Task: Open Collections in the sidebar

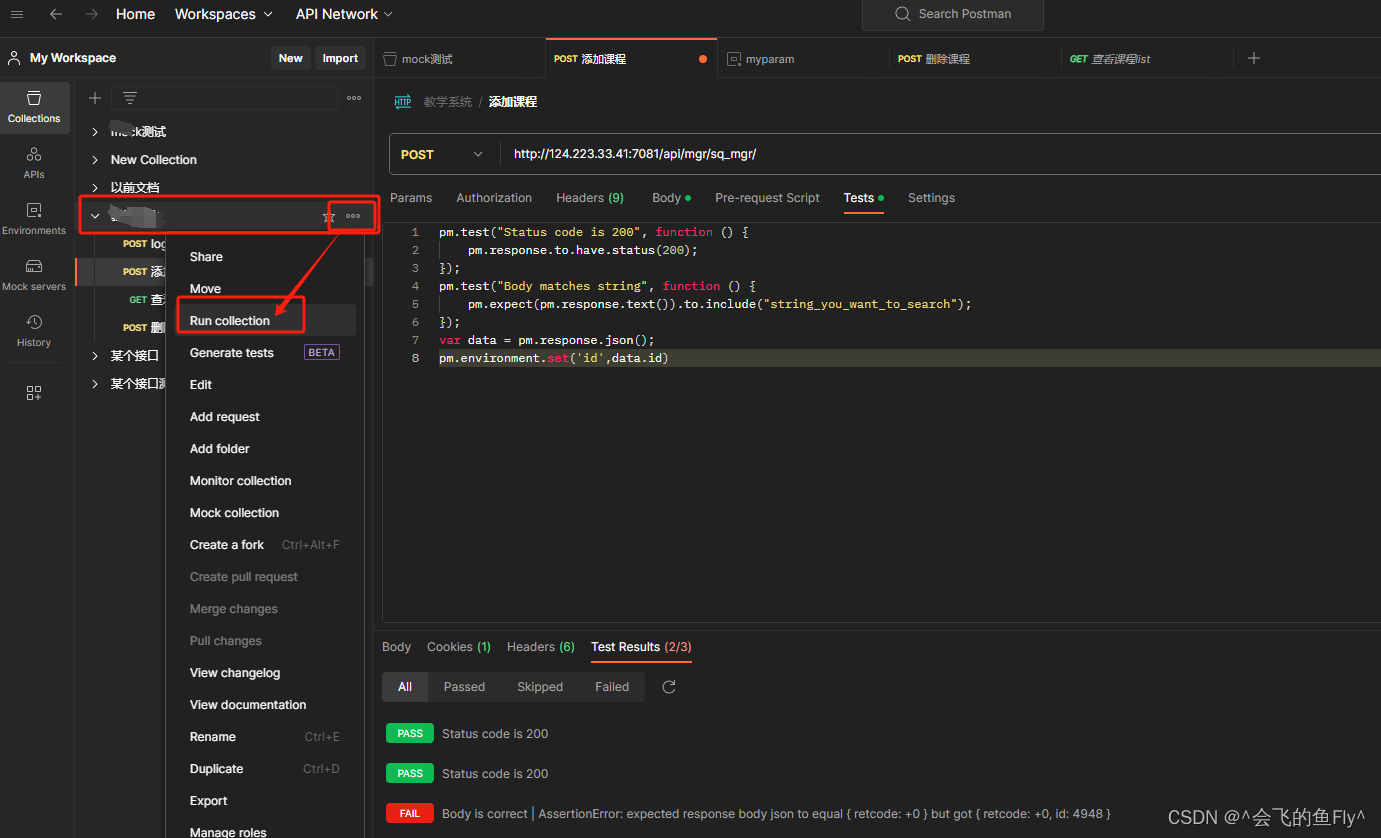Action: (x=34, y=107)
